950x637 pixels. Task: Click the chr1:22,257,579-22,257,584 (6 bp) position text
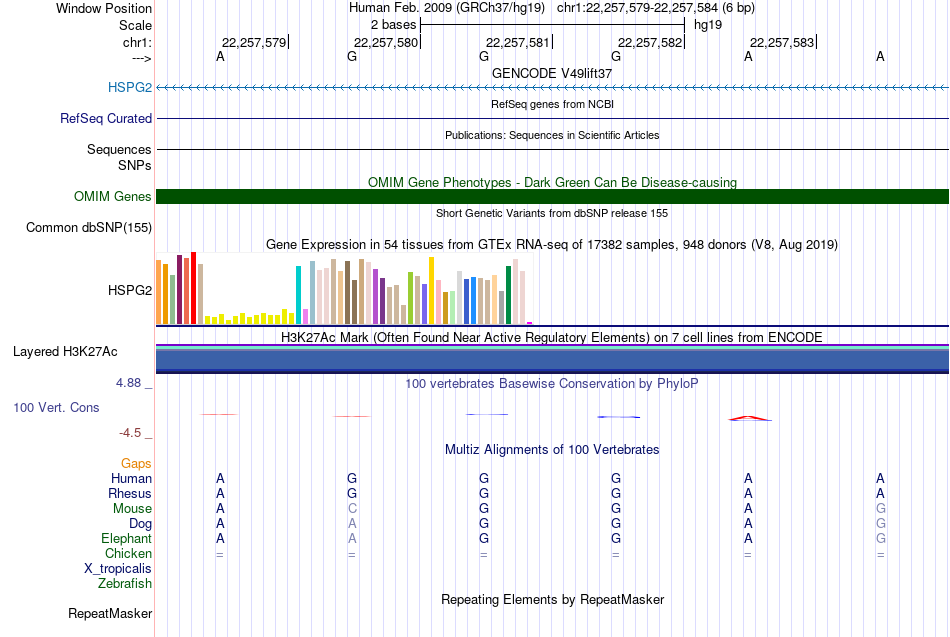tap(656, 8)
